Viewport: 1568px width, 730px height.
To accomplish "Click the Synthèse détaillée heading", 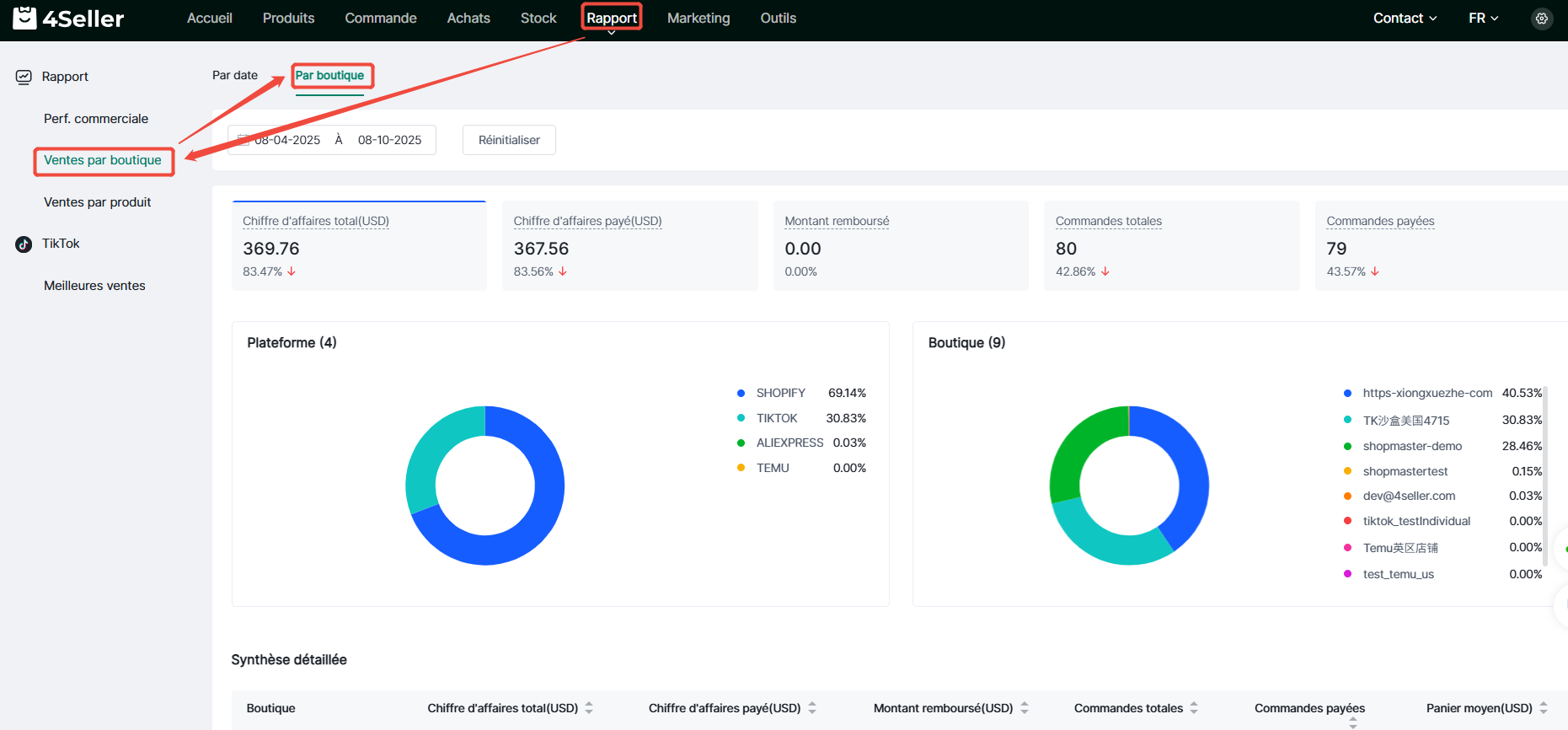I will click(289, 660).
